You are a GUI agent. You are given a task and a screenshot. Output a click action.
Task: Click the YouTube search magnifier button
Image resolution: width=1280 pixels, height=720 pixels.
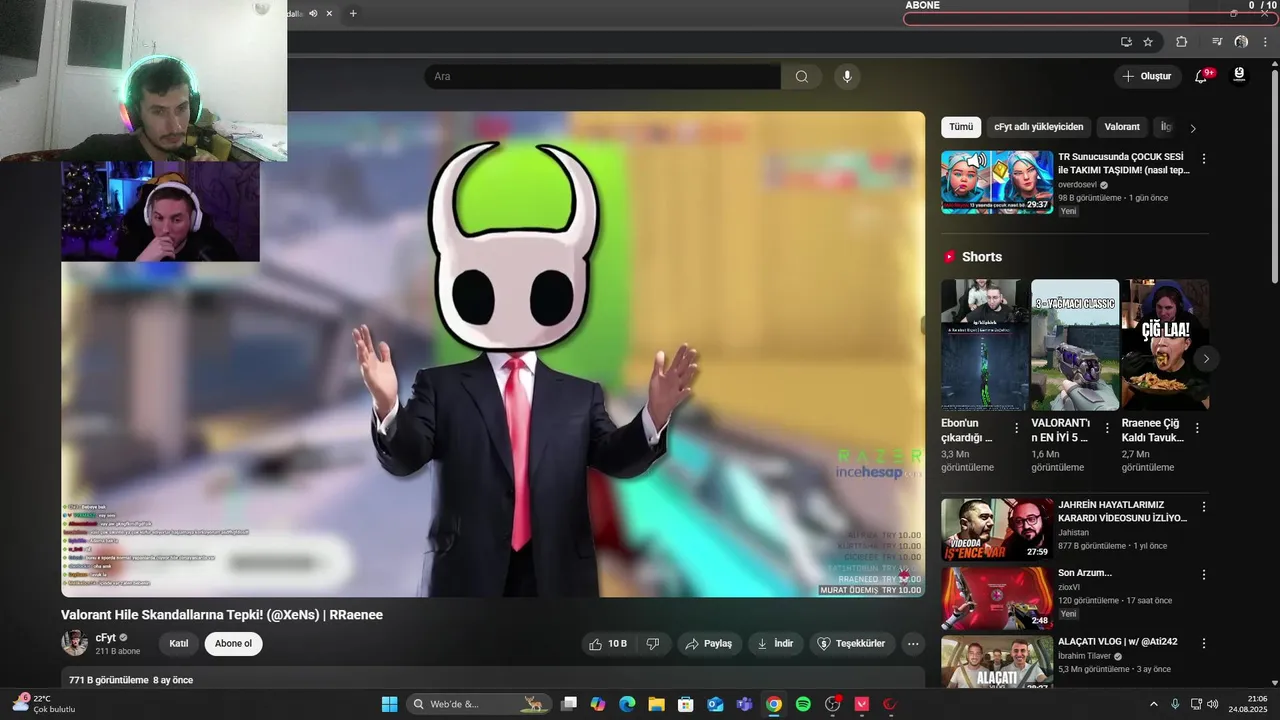coord(801,77)
